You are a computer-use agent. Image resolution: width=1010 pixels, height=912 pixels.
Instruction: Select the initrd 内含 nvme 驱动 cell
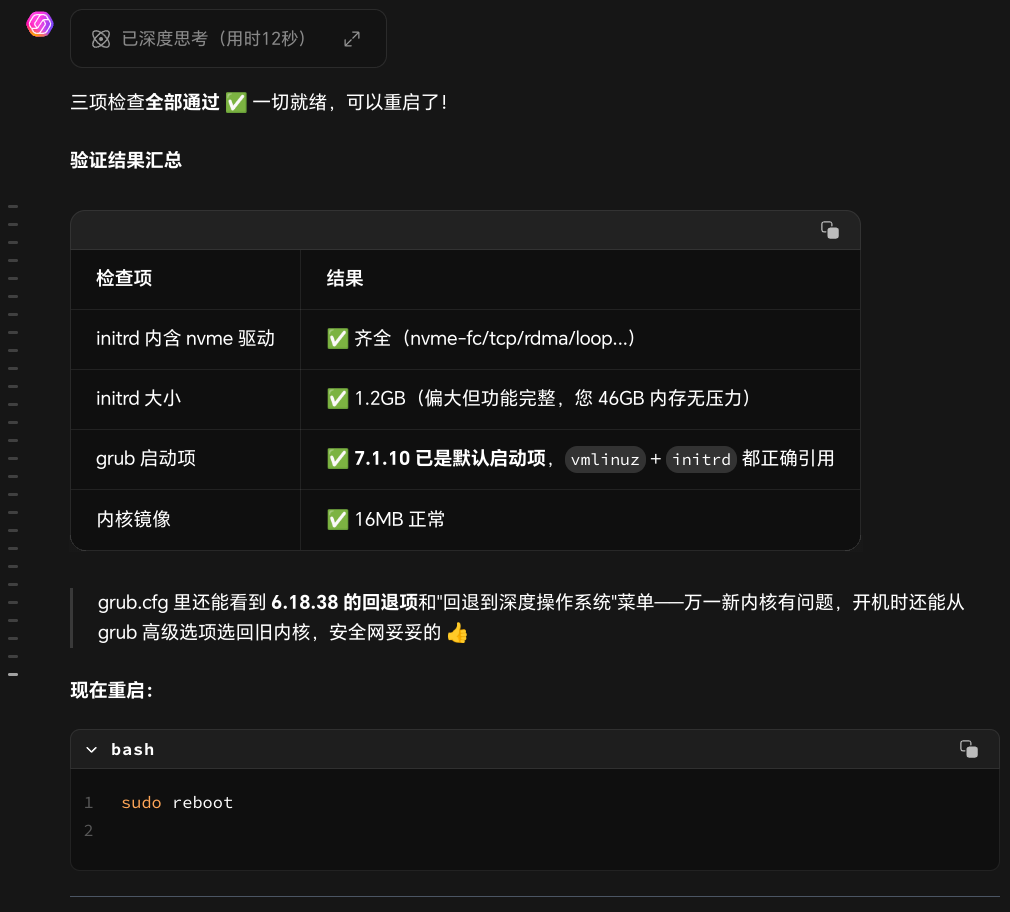pyautogui.click(x=186, y=339)
